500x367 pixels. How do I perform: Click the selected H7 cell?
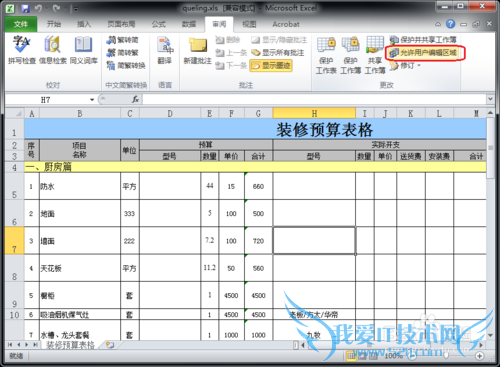(x=314, y=241)
